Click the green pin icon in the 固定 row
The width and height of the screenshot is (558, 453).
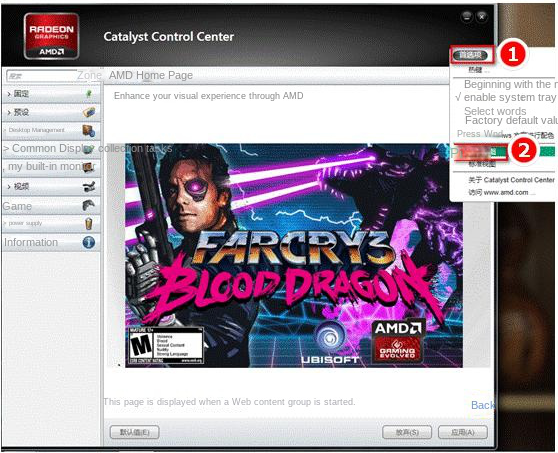89,94
